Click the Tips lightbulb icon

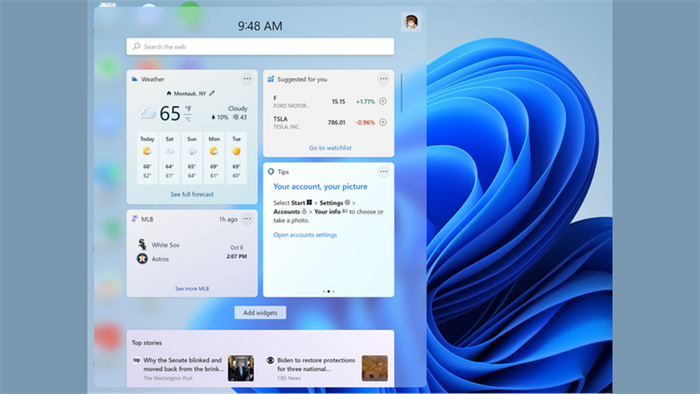coord(271,172)
